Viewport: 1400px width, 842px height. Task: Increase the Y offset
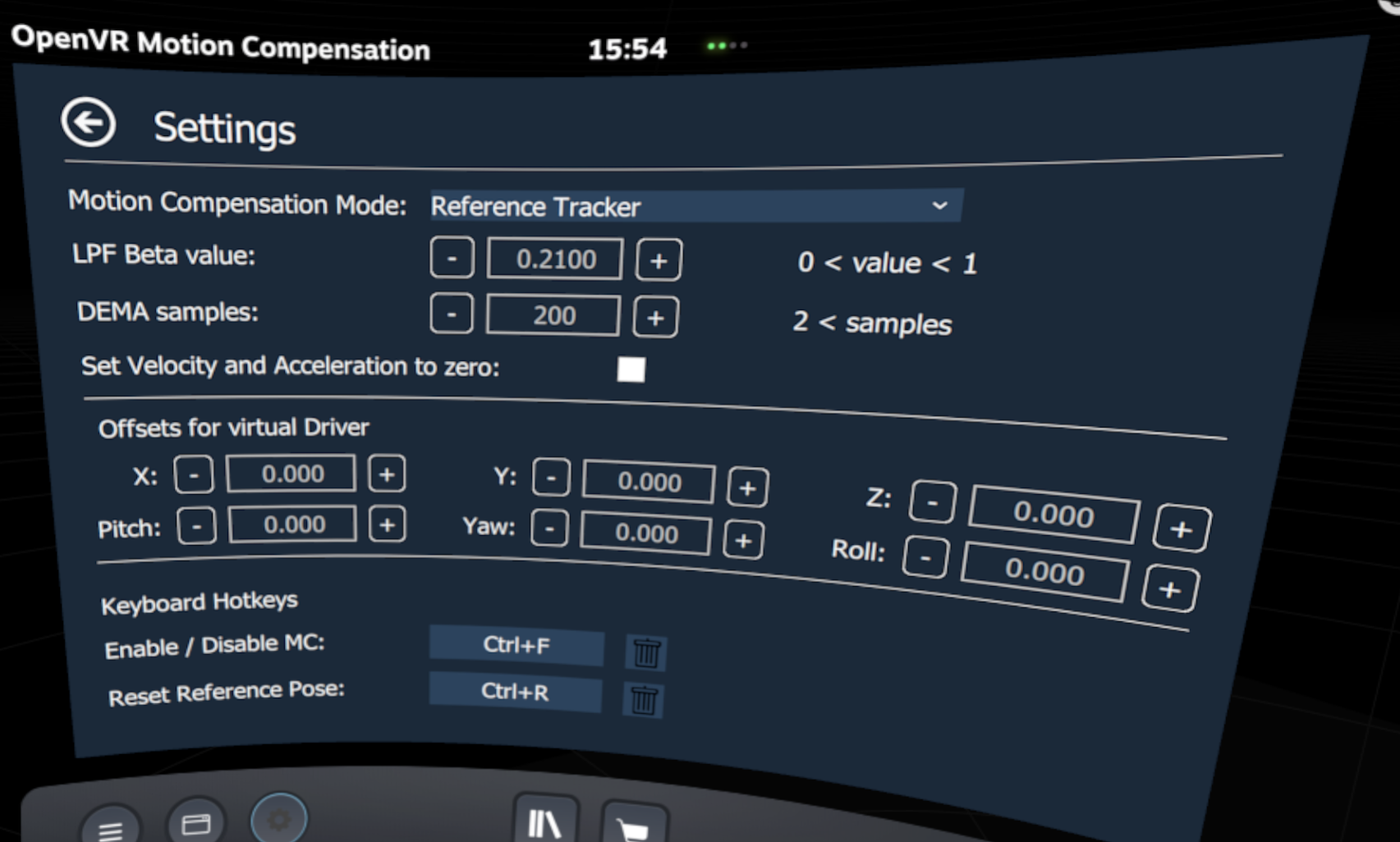click(747, 488)
